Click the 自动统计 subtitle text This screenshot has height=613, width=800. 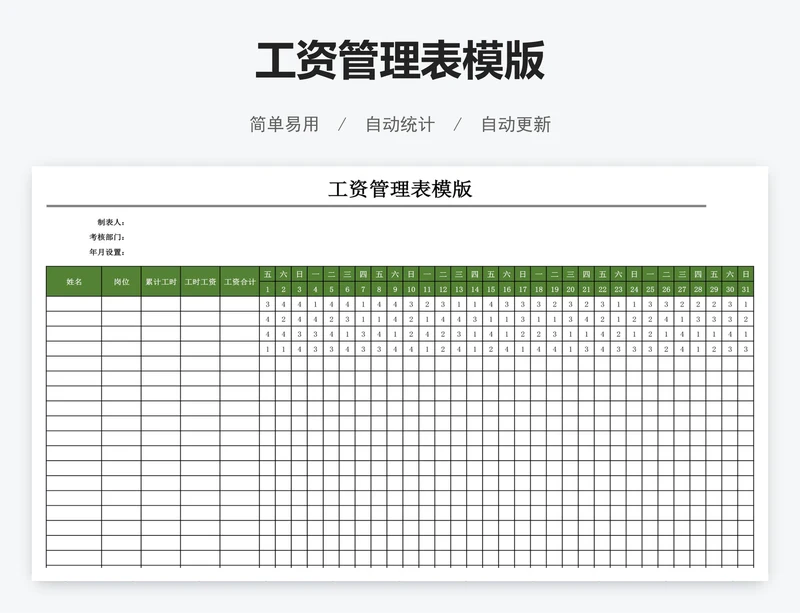pyautogui.click(x=400, y=125)
